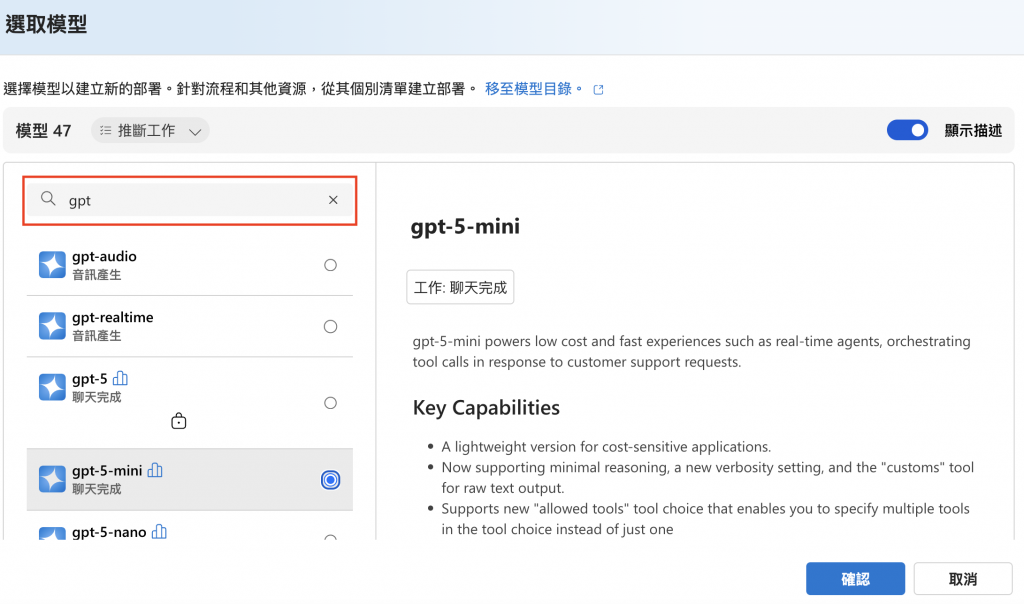
Task: Click the gpt-realtime model name
Action: pos(113,317)
